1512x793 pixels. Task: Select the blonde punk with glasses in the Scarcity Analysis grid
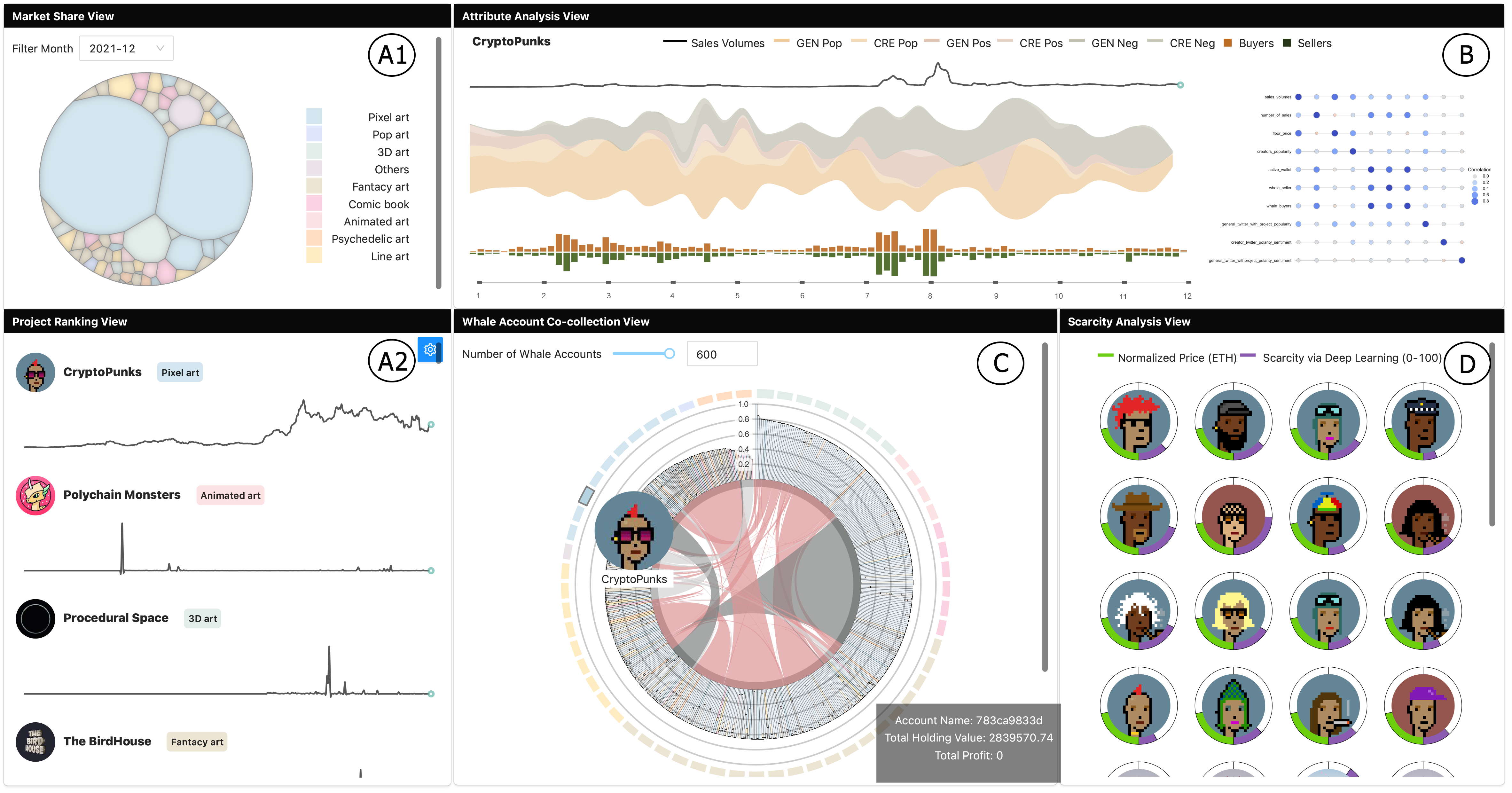(1233, 611)
